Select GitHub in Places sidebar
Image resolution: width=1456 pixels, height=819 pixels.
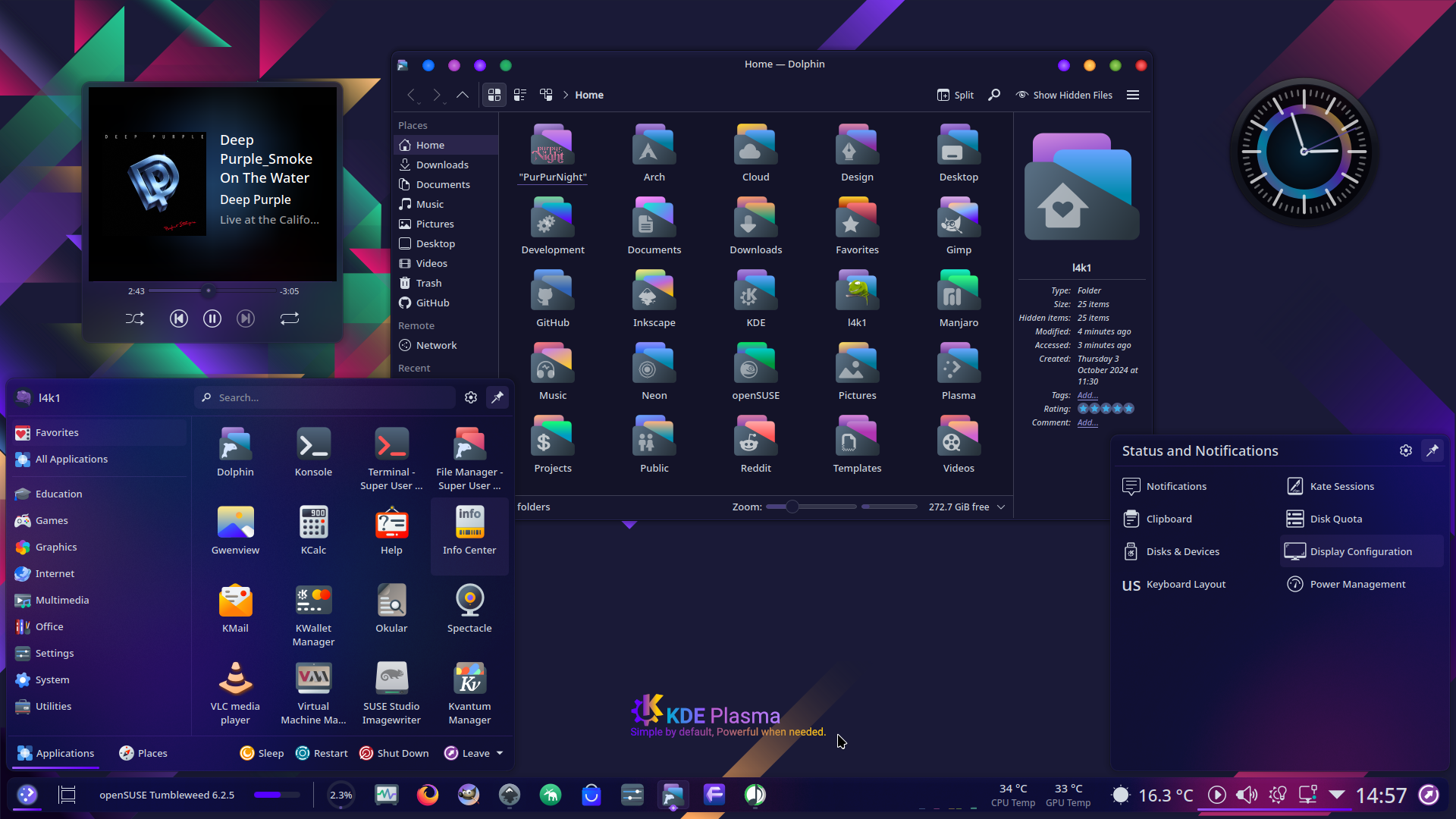coord(446,303)
